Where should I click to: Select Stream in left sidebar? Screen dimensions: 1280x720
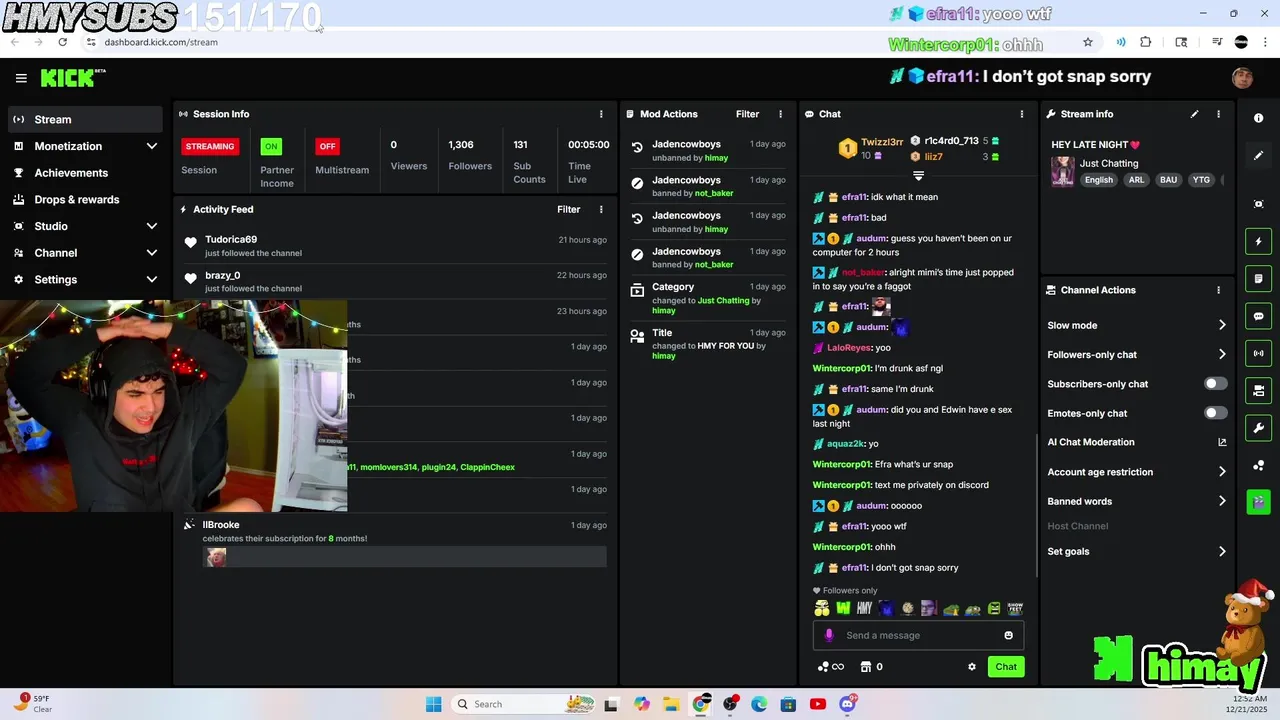point(85,119)
